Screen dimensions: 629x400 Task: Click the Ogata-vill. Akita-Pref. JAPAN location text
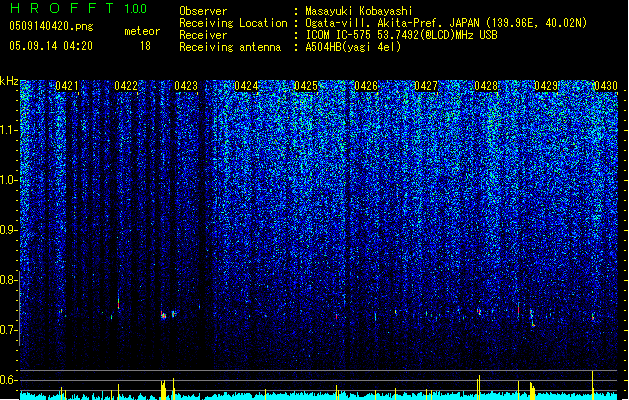point(392,23)
